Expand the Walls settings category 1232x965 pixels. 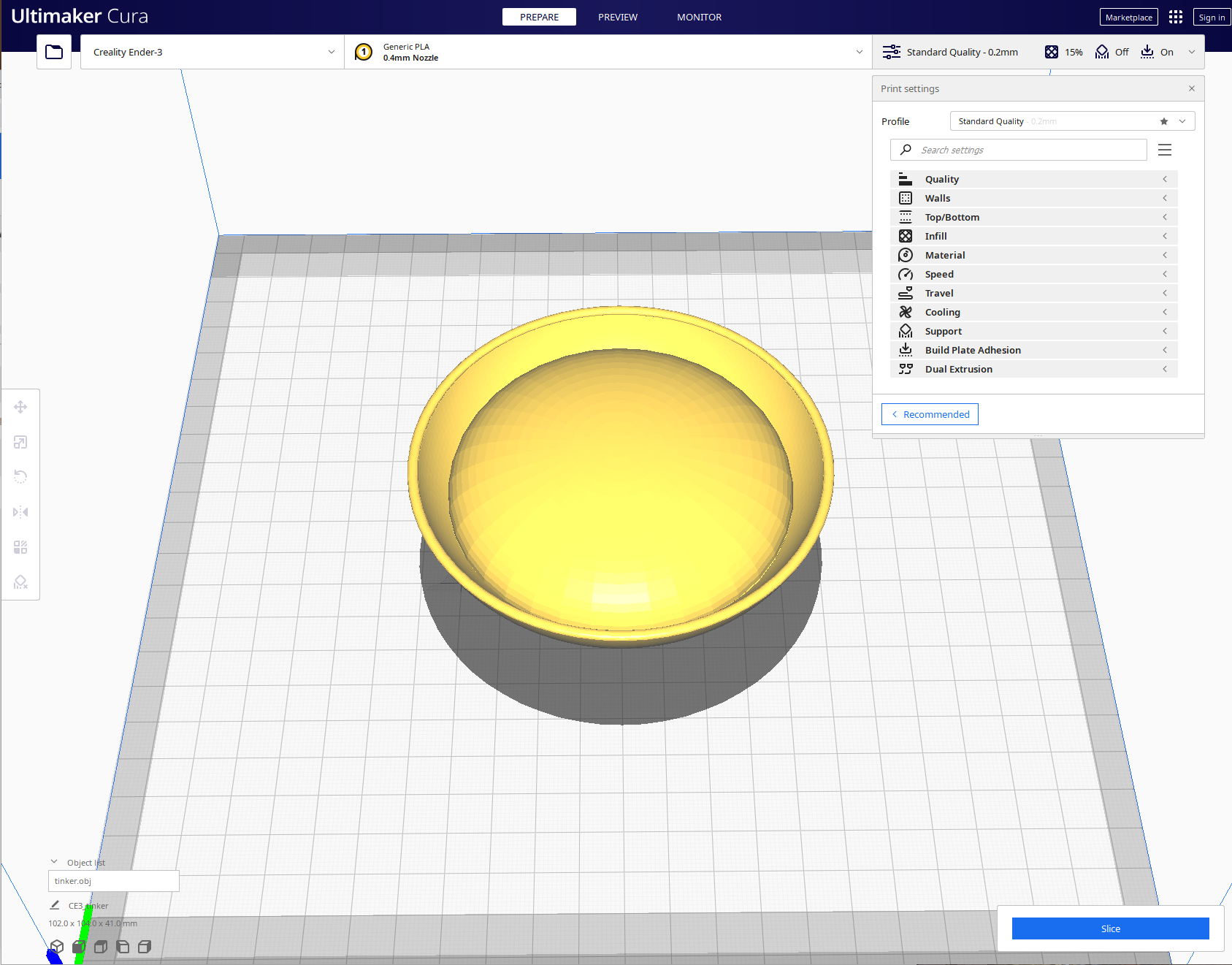[x=1034, y=198]
